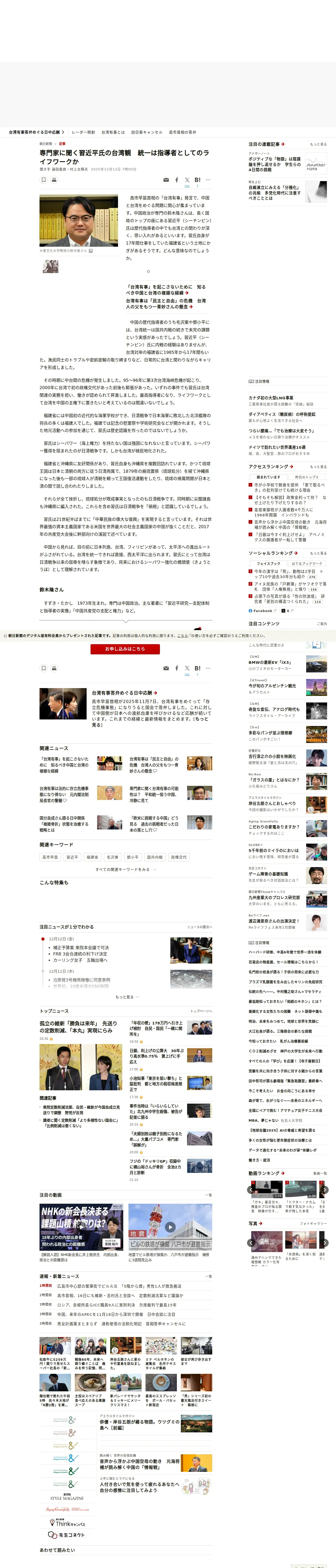Select the 習近平 keyword tag

tap(72, 857)
